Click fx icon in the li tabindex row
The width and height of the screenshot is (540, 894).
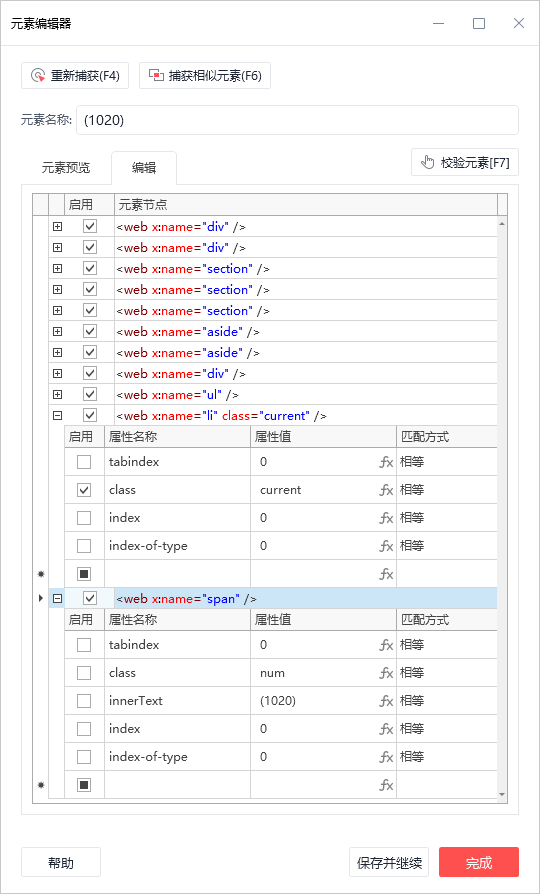pos(386,462)
